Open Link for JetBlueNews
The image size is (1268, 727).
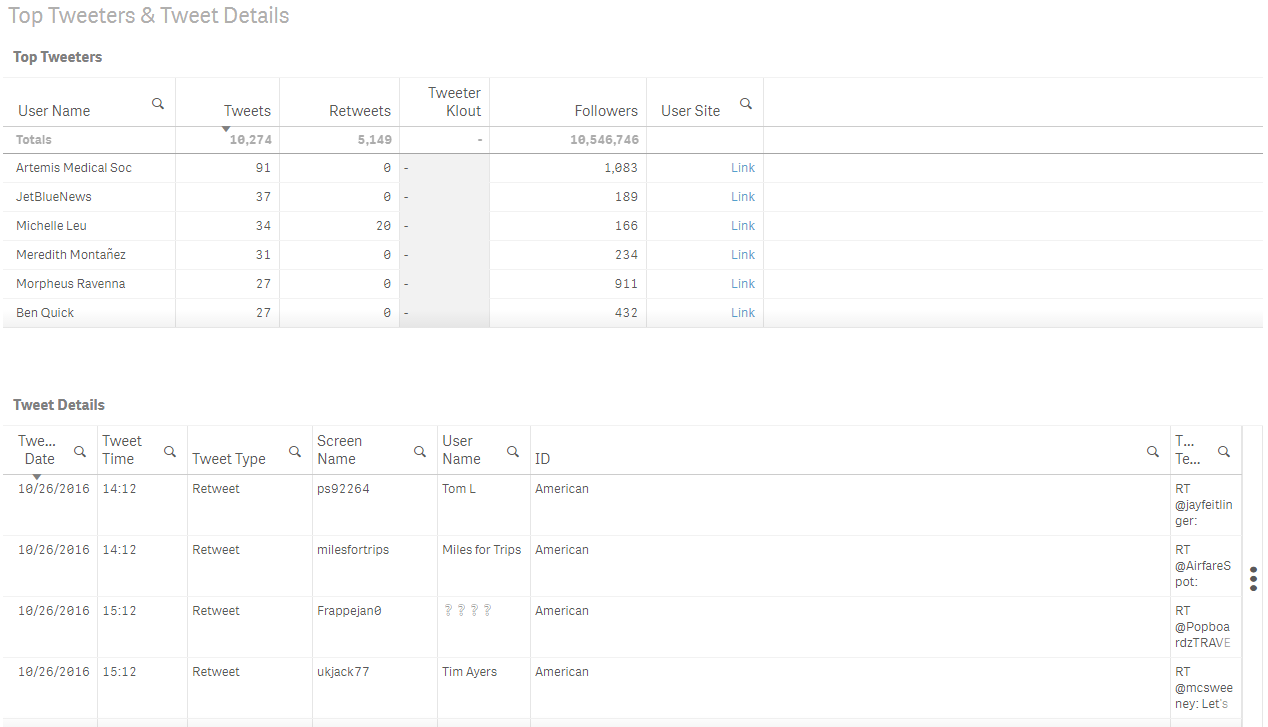pos(743,197)
